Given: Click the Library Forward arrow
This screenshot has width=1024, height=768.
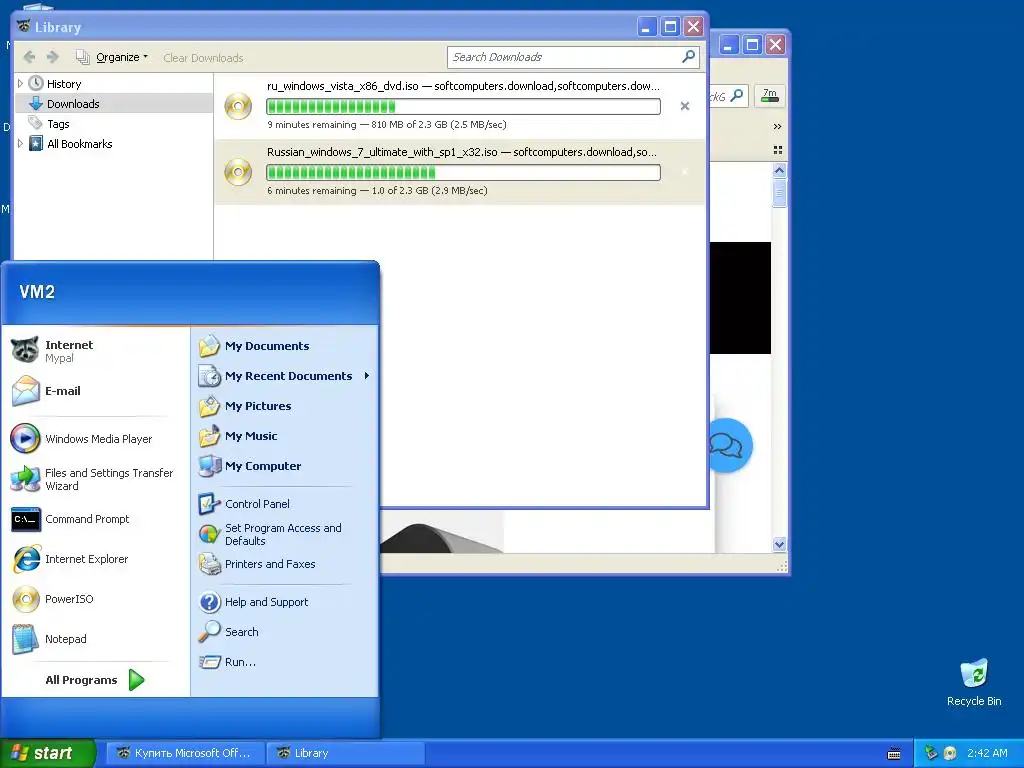Looking at the screenshot, I should point(53,57).
